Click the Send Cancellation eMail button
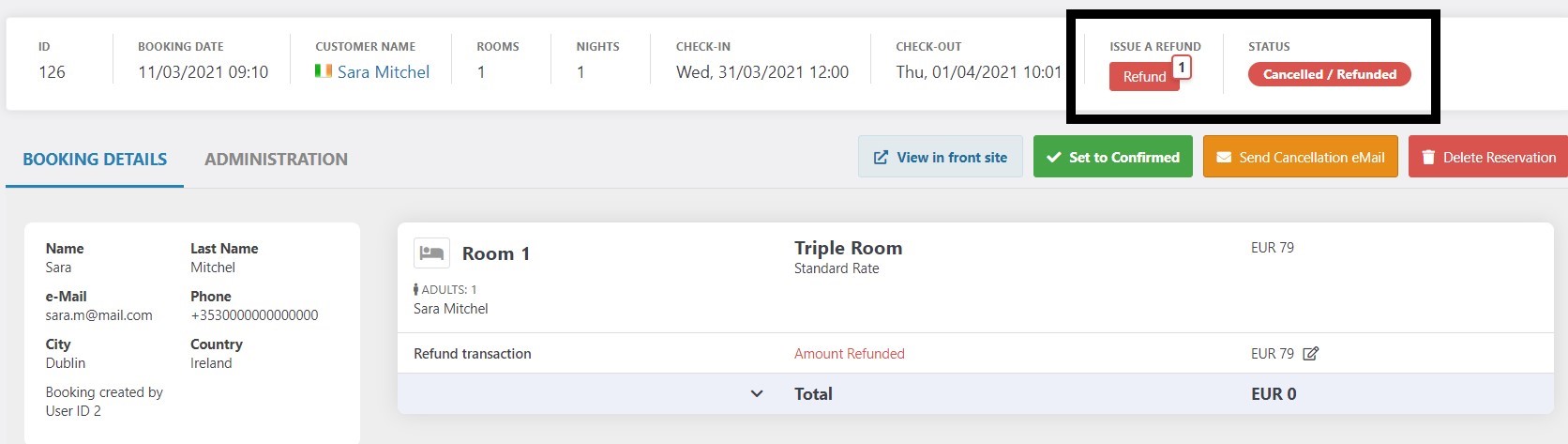1568x444 pixels. [1301, 157]
